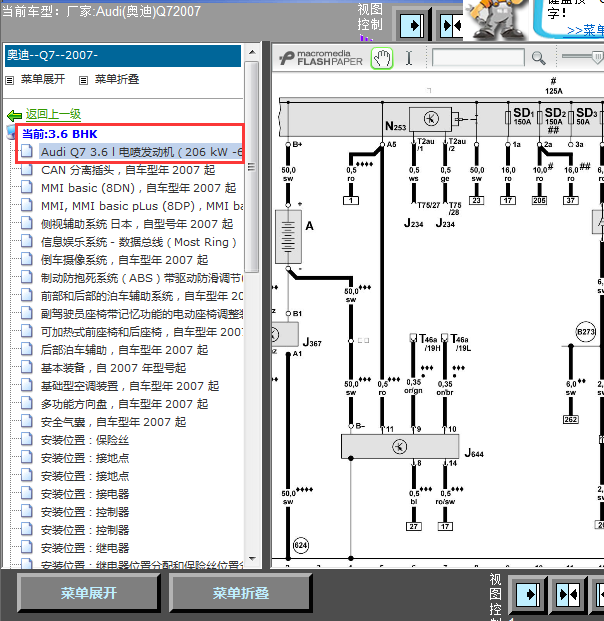Click the 返回上一级 link
The image size is (604, 621).
(53, 114)
